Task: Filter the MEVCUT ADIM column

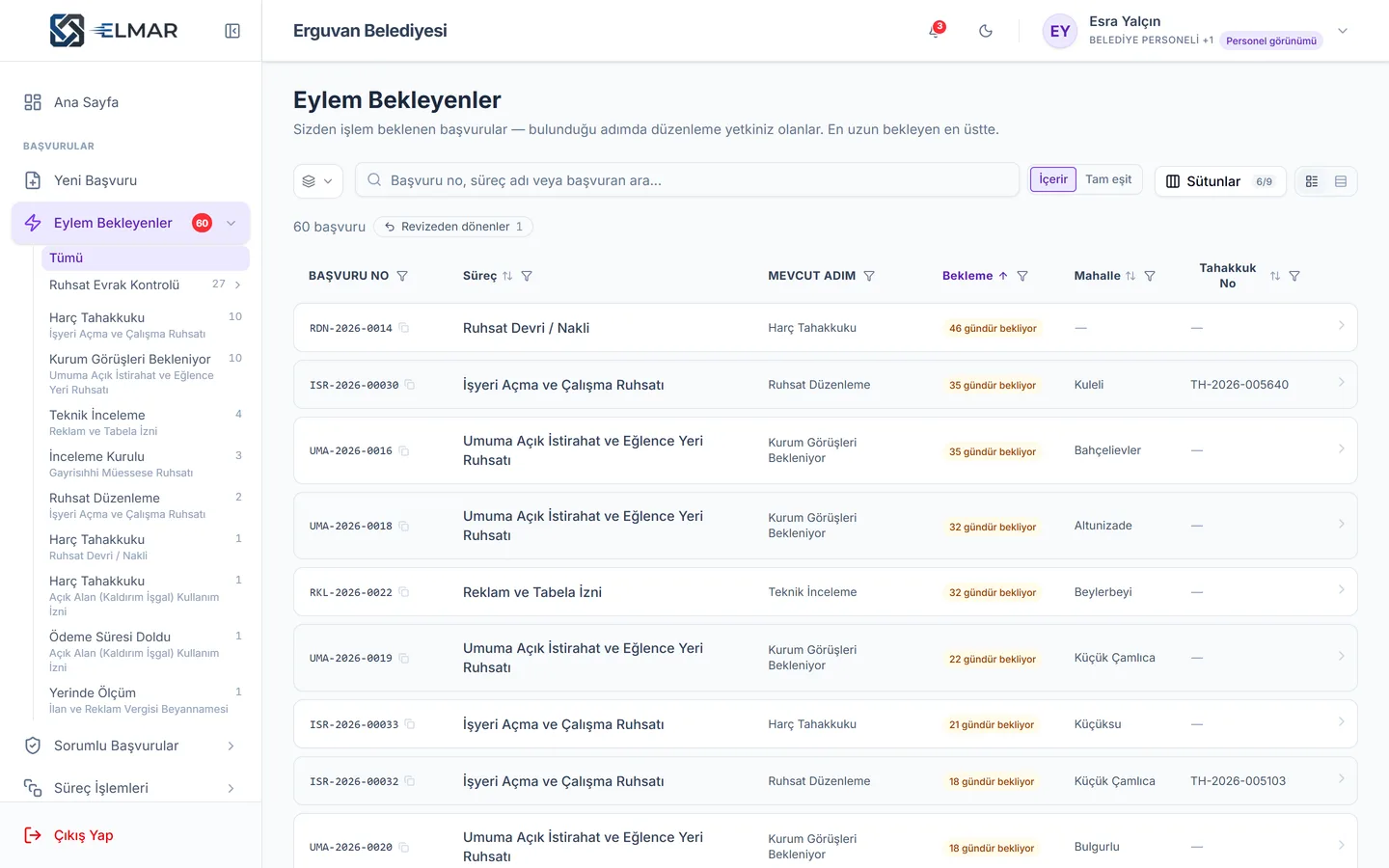Action: click(869, 276)
